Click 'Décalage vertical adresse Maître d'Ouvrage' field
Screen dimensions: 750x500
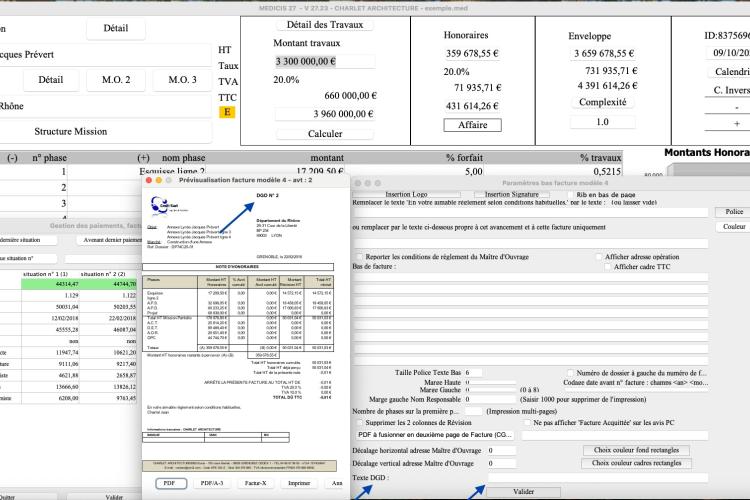click(x=502, y=463)
